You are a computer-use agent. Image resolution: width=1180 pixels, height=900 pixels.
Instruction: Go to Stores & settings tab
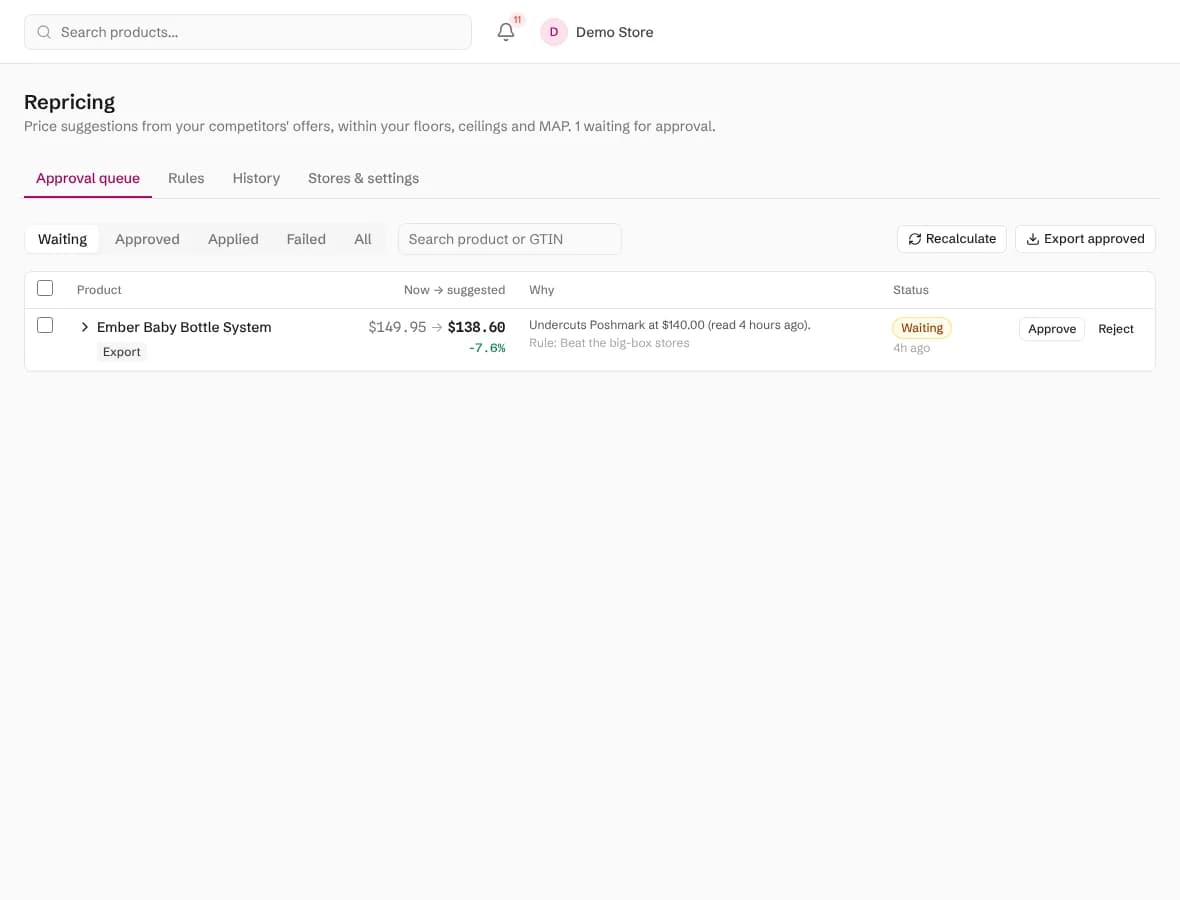coord(363,178)
